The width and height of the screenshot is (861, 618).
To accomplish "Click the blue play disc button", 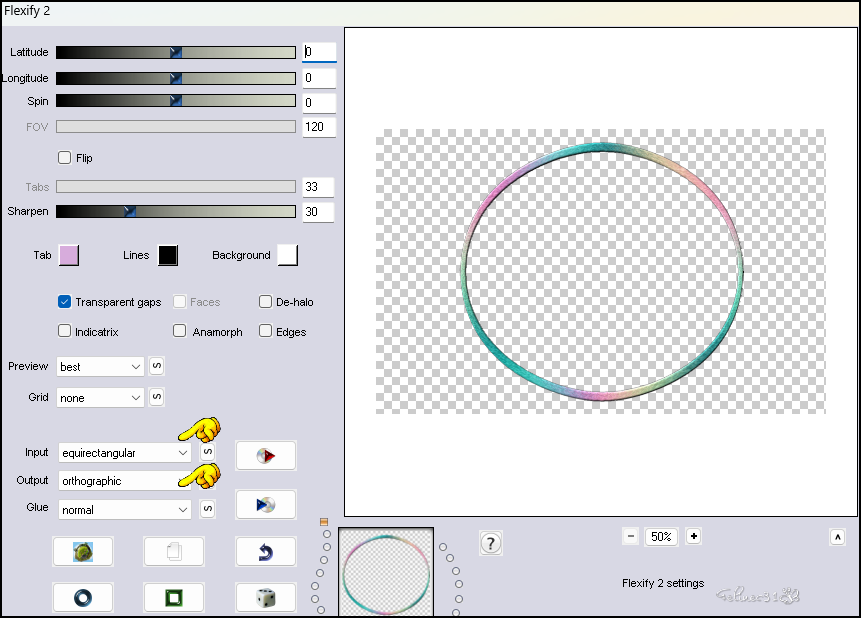I will [265, 504].
